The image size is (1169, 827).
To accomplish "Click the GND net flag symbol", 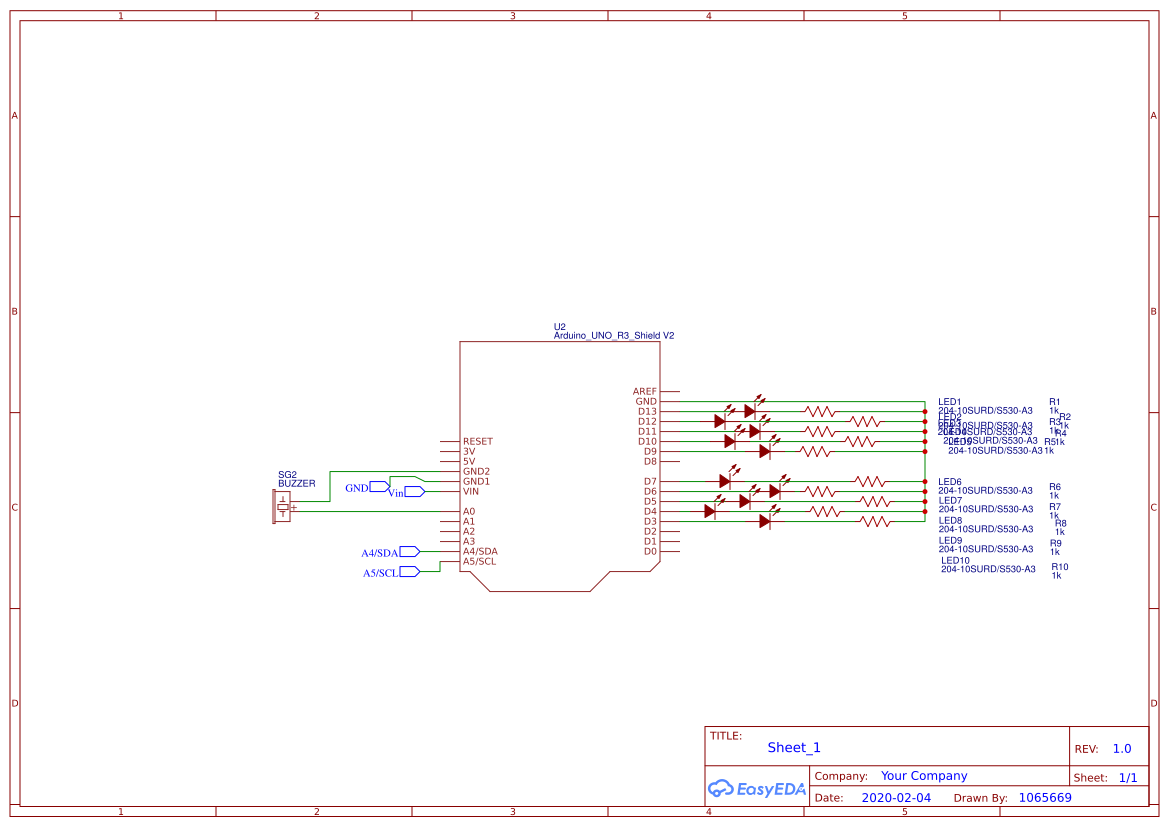I will (x=378, y=487).
